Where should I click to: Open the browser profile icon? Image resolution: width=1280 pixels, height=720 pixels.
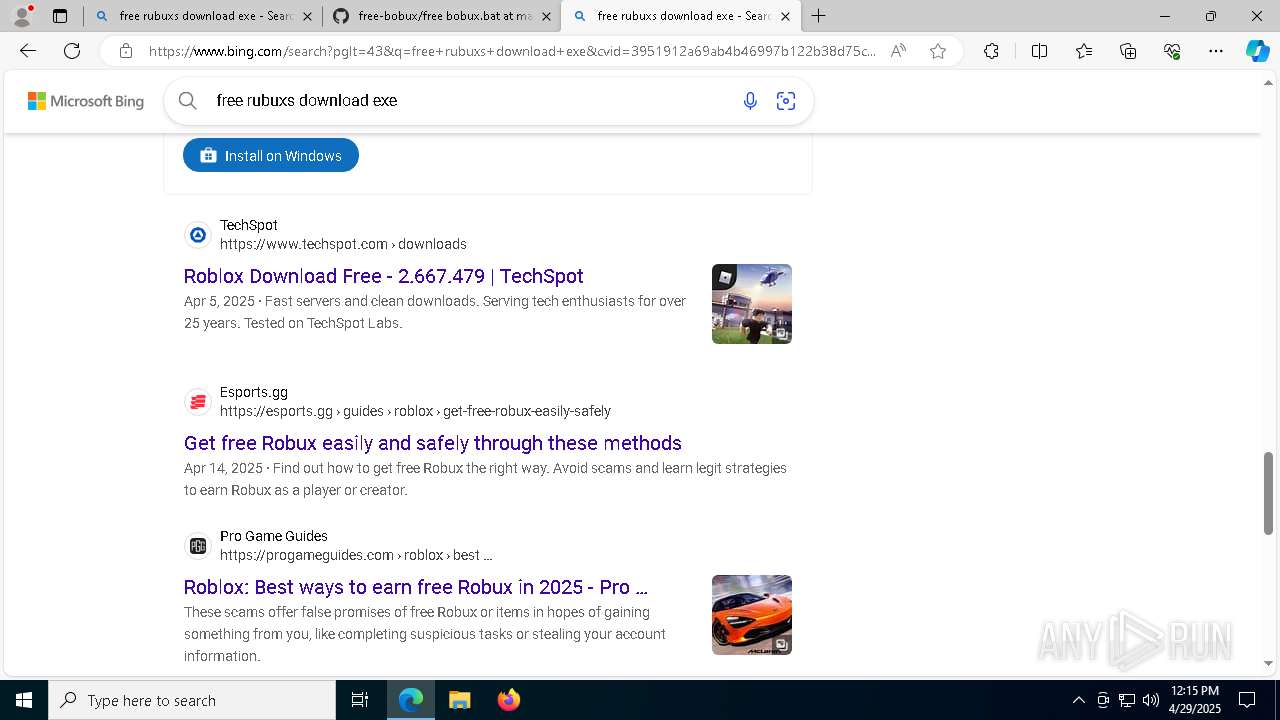[22, 16]
